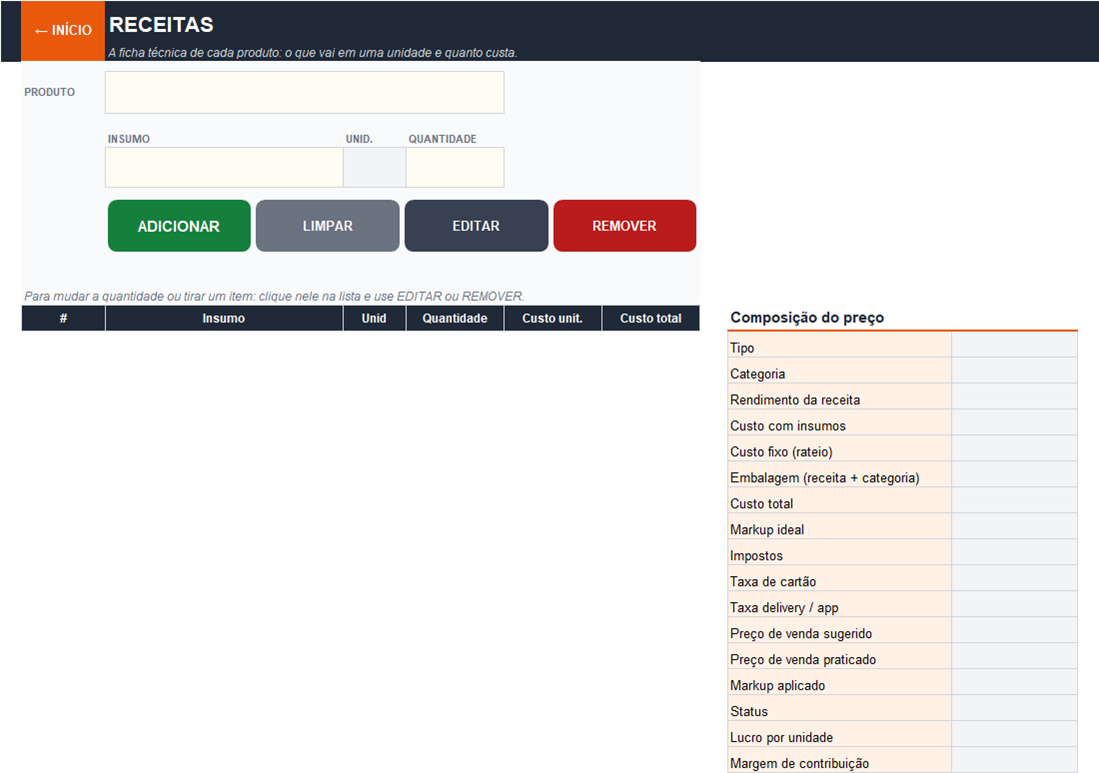Click the 'Unid' table column header

(x=374, y=318)
